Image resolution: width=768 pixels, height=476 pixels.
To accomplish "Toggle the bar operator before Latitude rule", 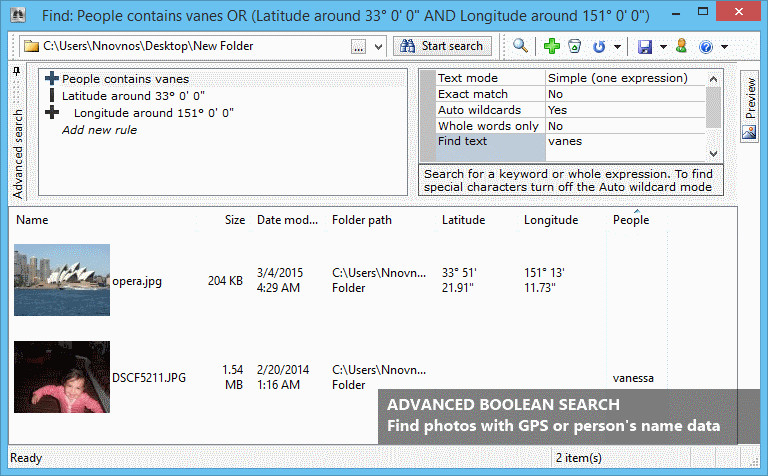I will click(52, 95).
